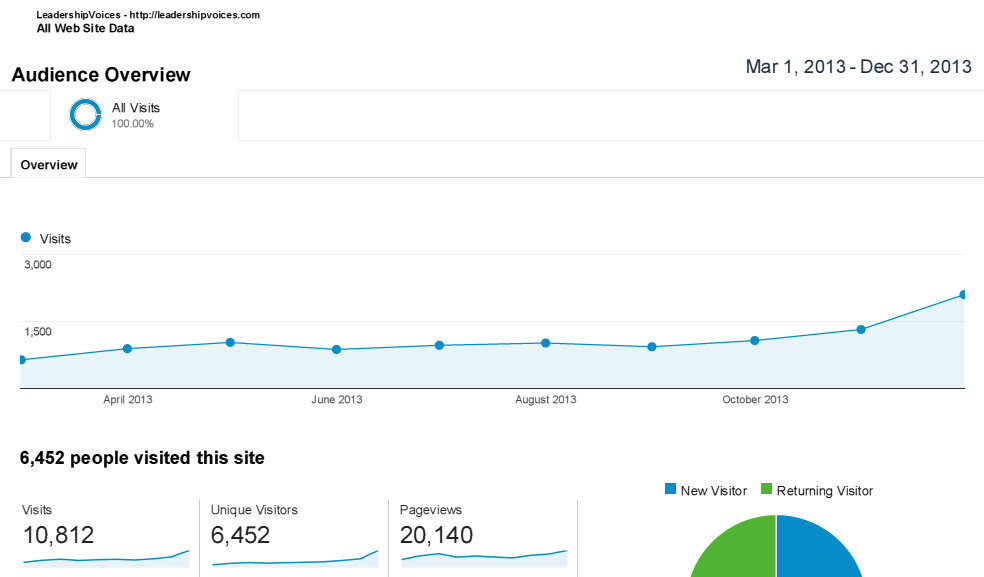Click the Unique Visitors sparkline chart
984x577 pixels.
pos(294,559)
